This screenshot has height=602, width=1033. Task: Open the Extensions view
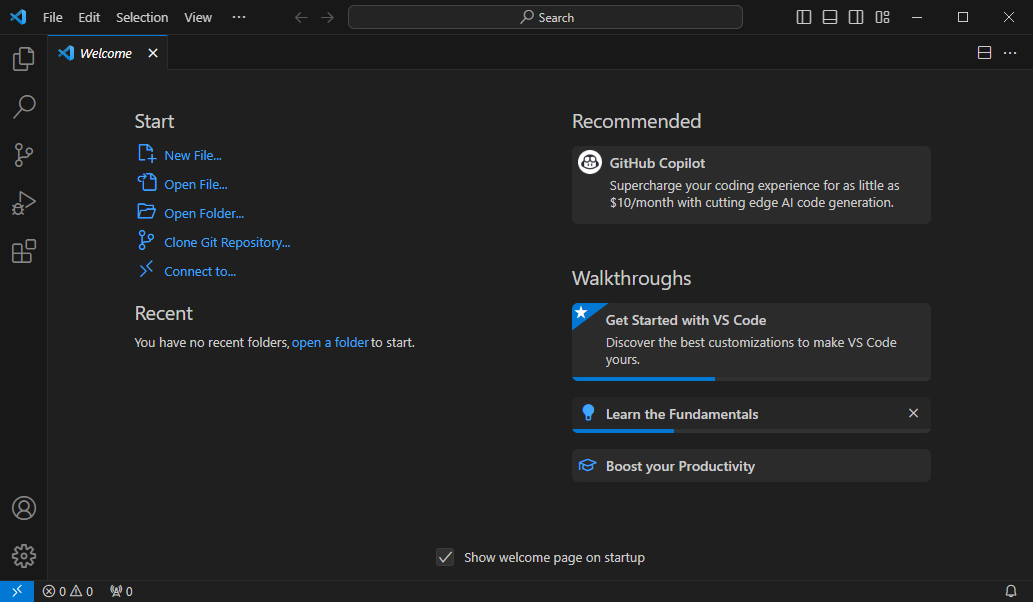click(23, 251)
